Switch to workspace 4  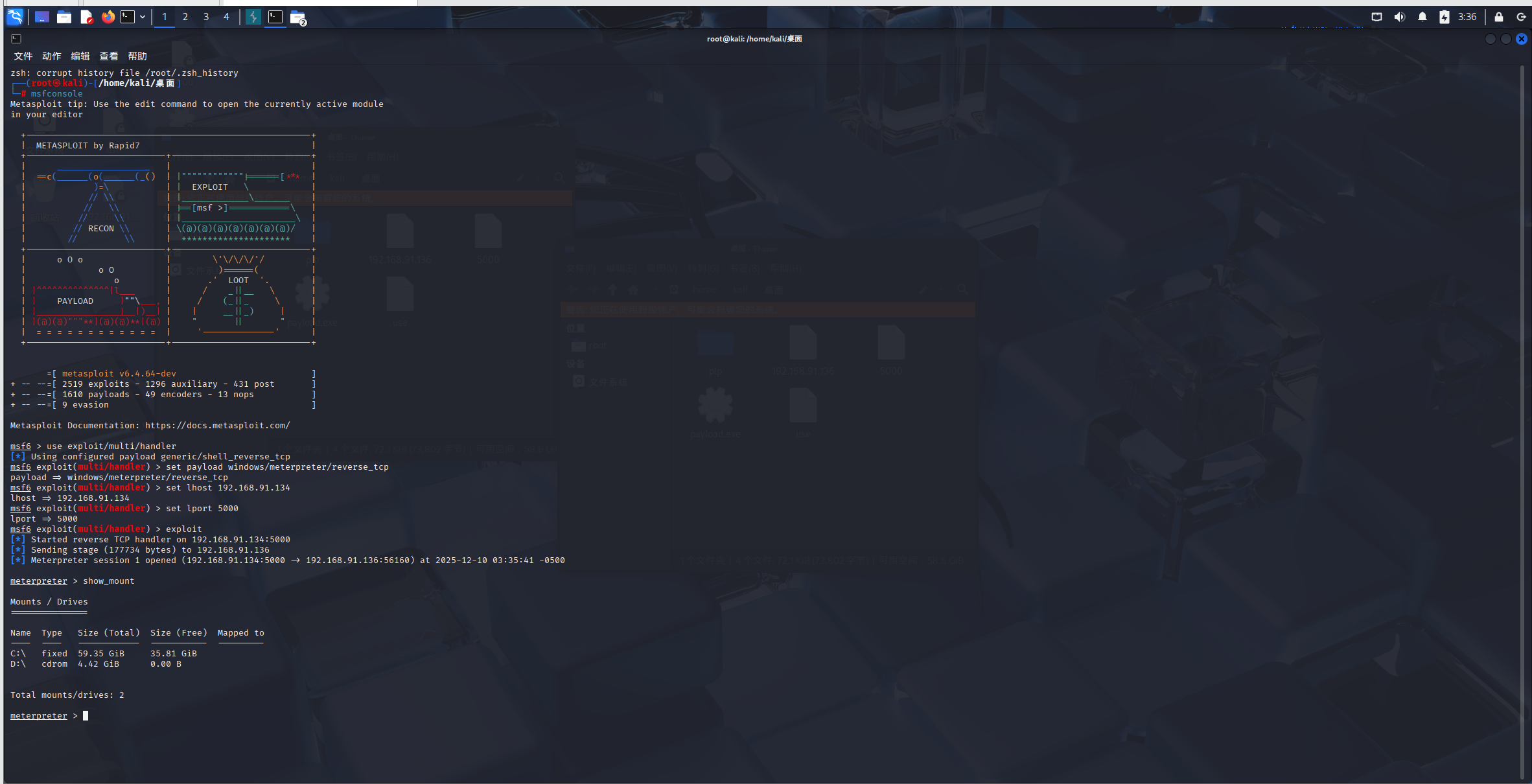pyautogui.click(x=226, y=17)
